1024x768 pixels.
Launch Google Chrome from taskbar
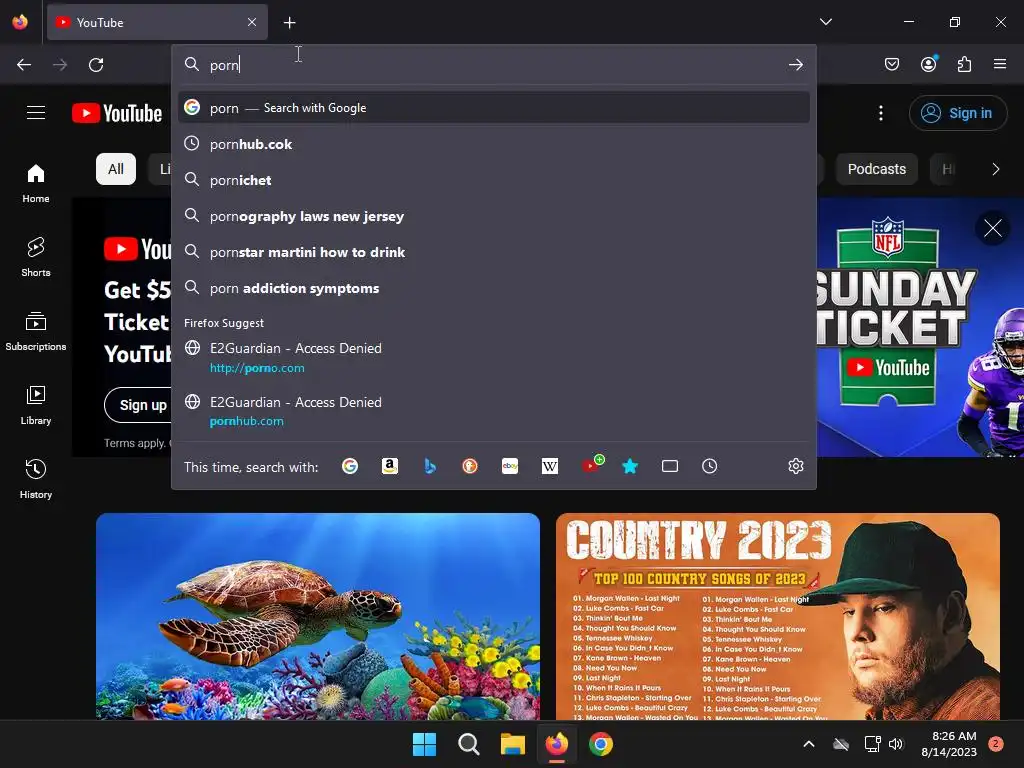601,744
